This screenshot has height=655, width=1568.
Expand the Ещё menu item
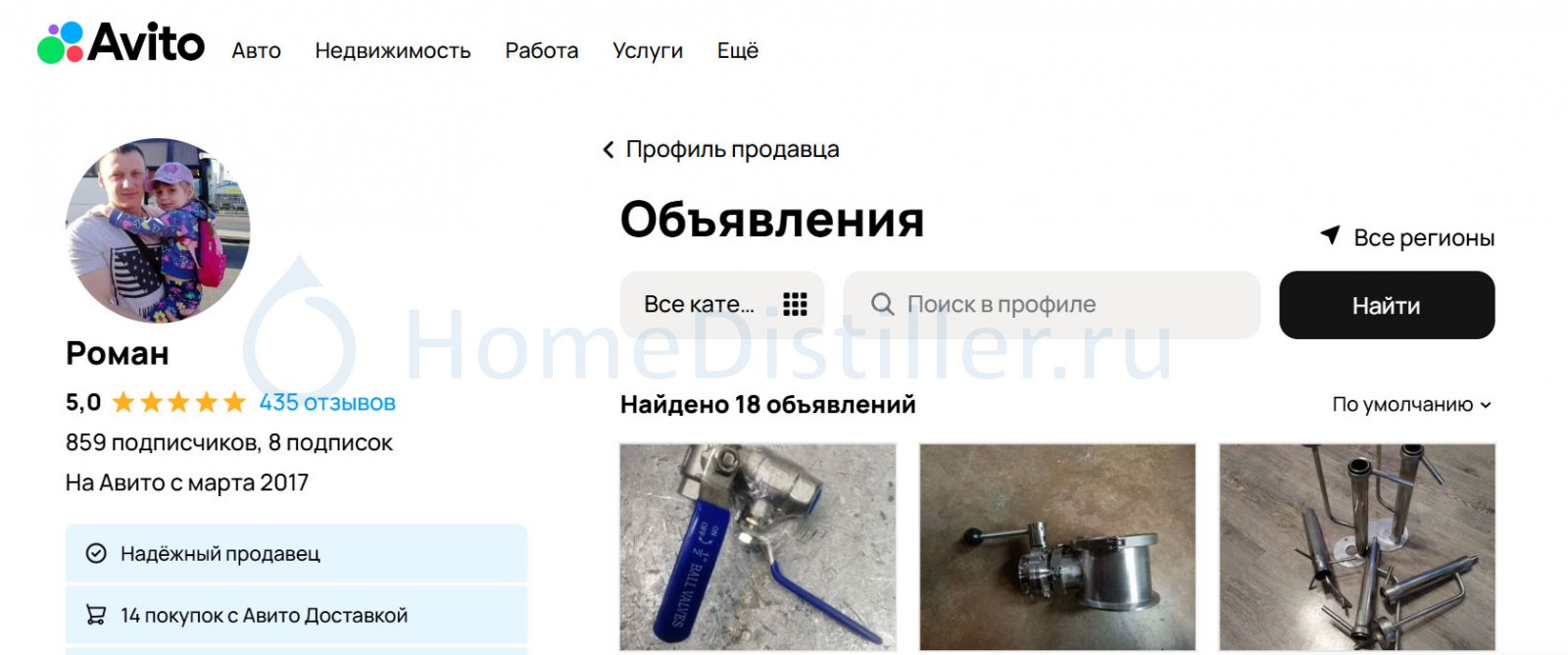(738, 51)
